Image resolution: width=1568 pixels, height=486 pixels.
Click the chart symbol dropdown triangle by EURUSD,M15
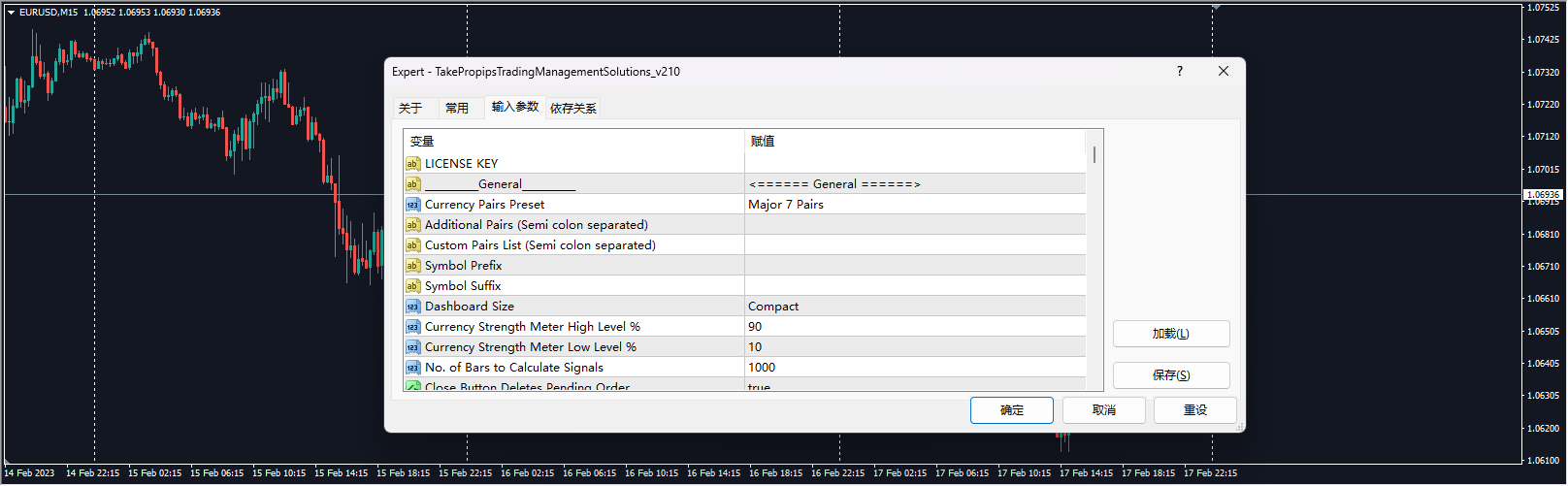11,13
